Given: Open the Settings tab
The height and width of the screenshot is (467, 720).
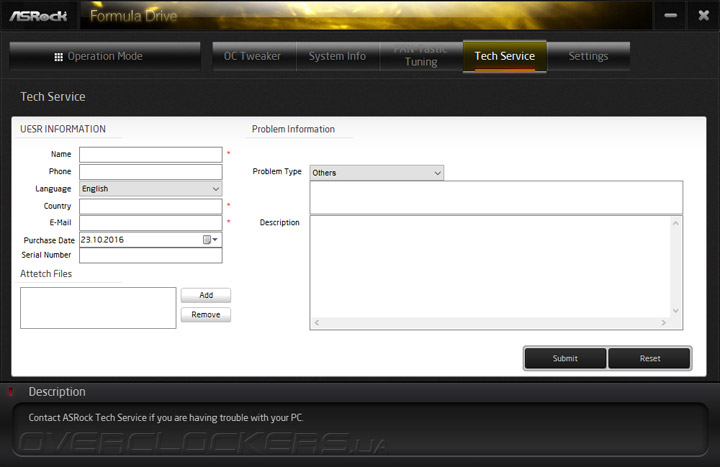Looking at the screenshot, I should tap(588, 56).
